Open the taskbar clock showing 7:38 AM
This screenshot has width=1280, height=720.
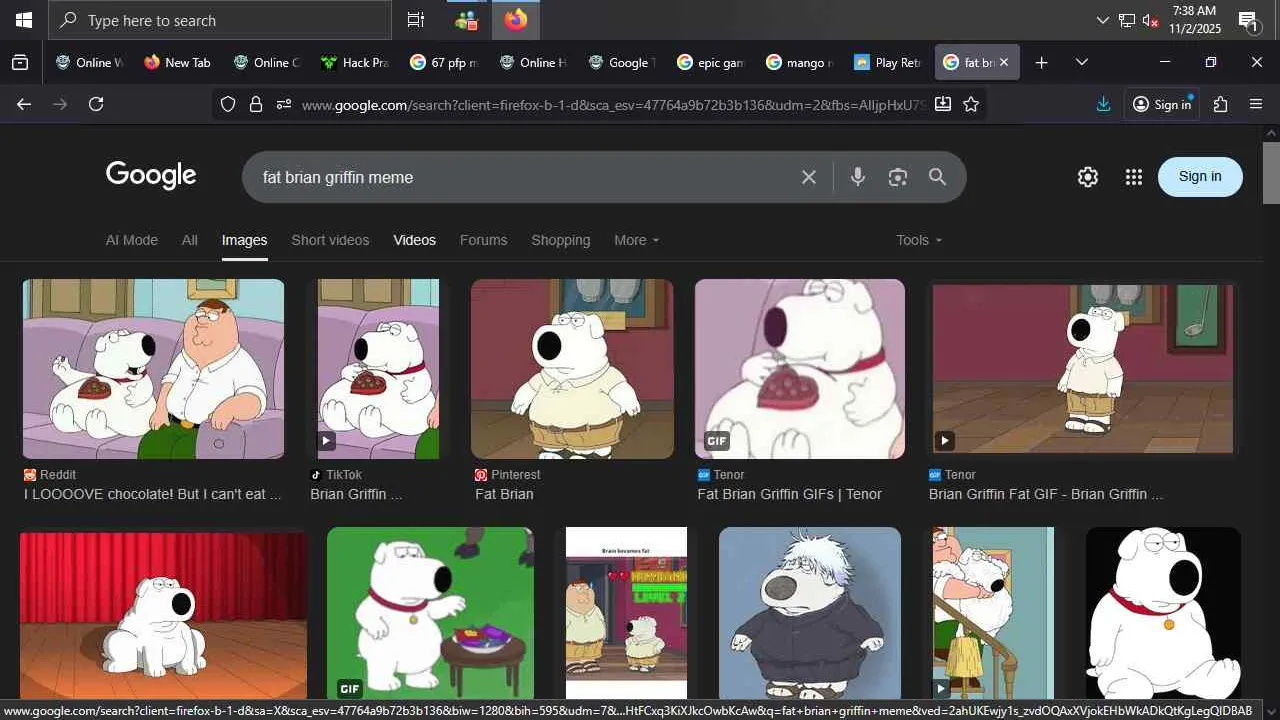click(1195, 20)
